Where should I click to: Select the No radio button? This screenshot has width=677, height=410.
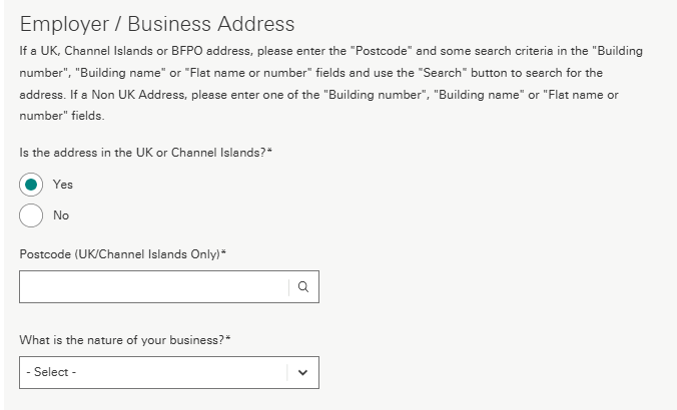31,215
